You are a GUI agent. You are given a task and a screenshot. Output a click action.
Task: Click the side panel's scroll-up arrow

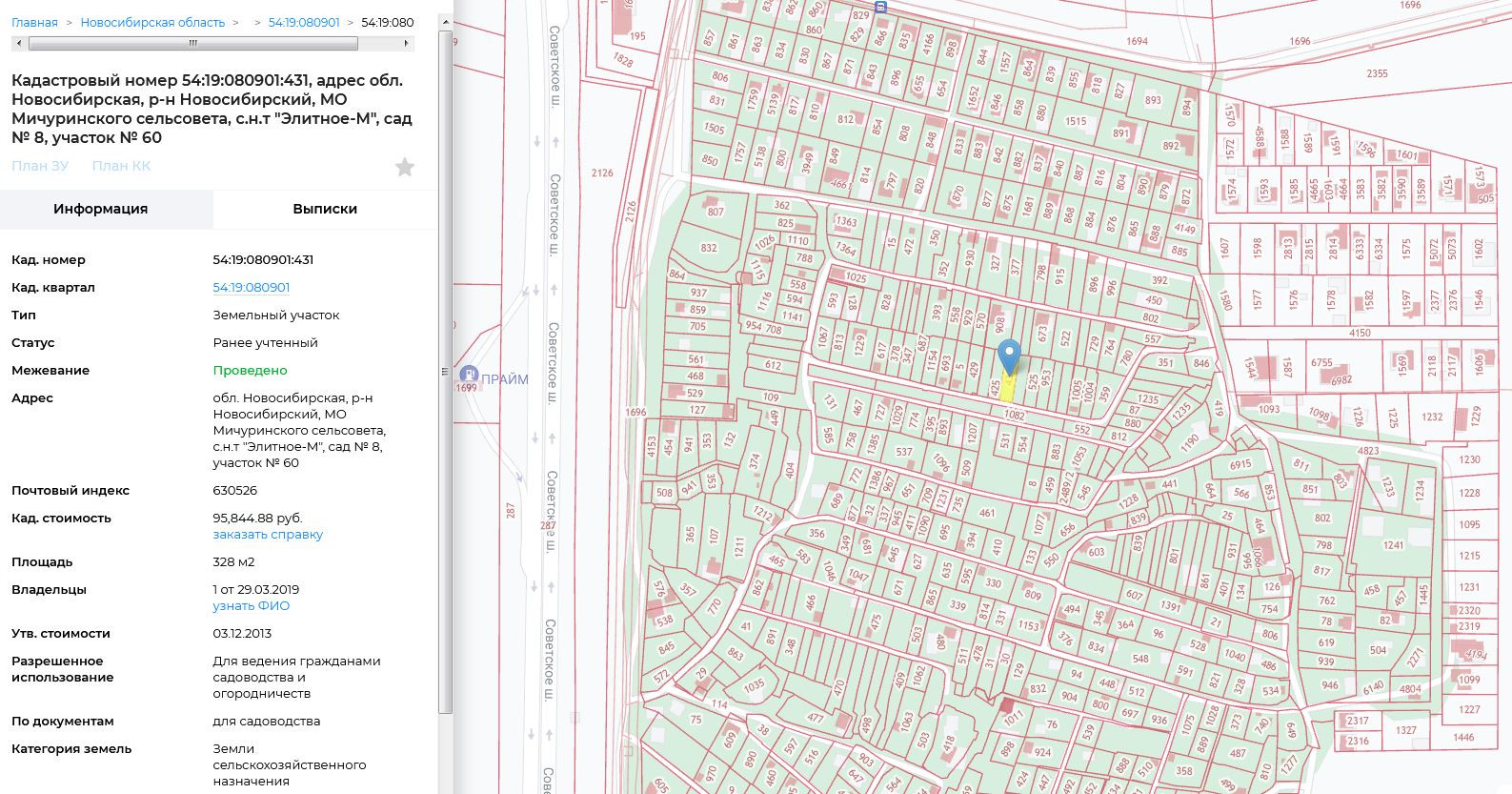click(x=445, y=22)
